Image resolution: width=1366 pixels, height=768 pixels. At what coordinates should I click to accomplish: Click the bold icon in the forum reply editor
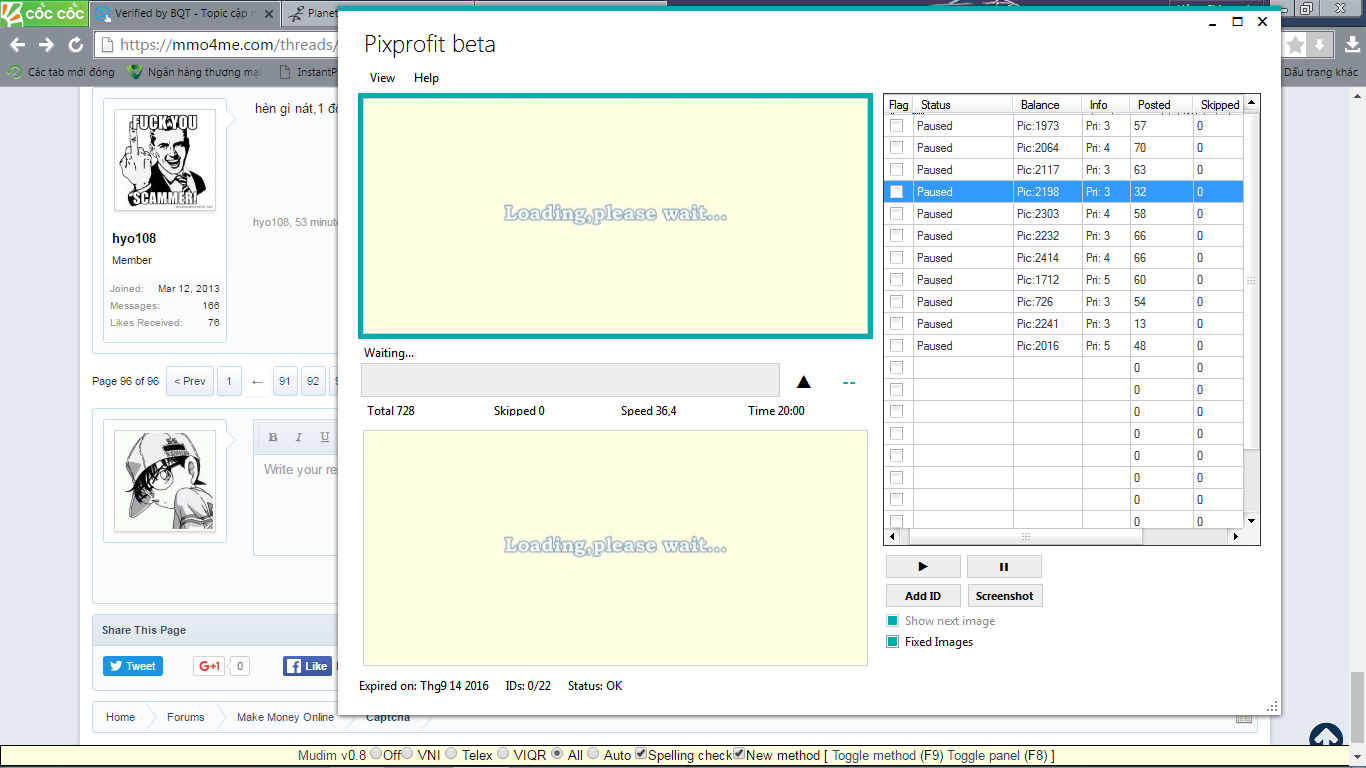(x=273, y=437)
